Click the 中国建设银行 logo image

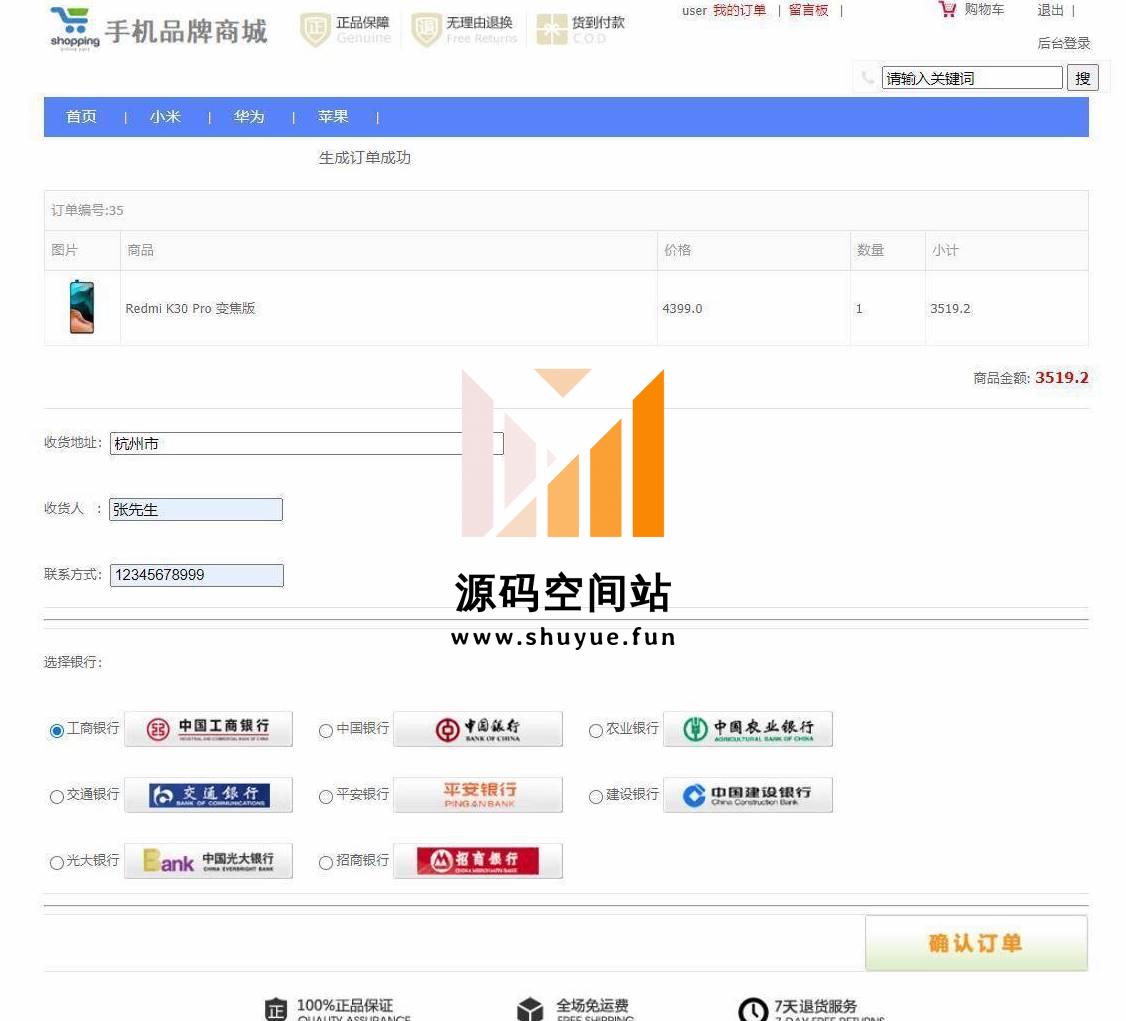(x=748, y=795)
